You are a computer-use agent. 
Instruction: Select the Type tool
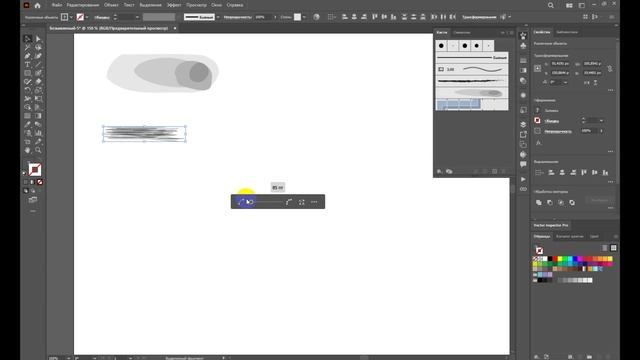pos(27,64)
